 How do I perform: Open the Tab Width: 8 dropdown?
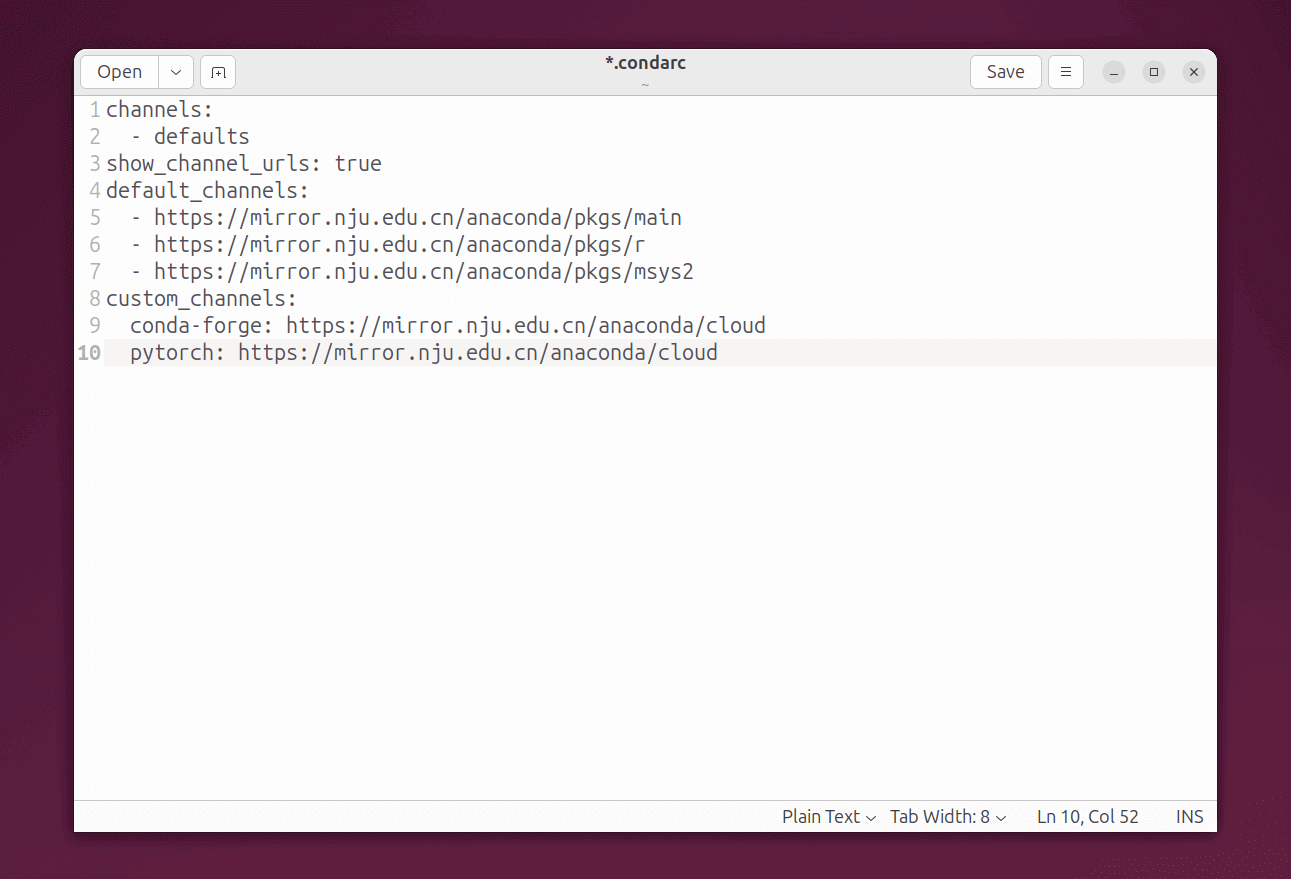pos(948,817)
